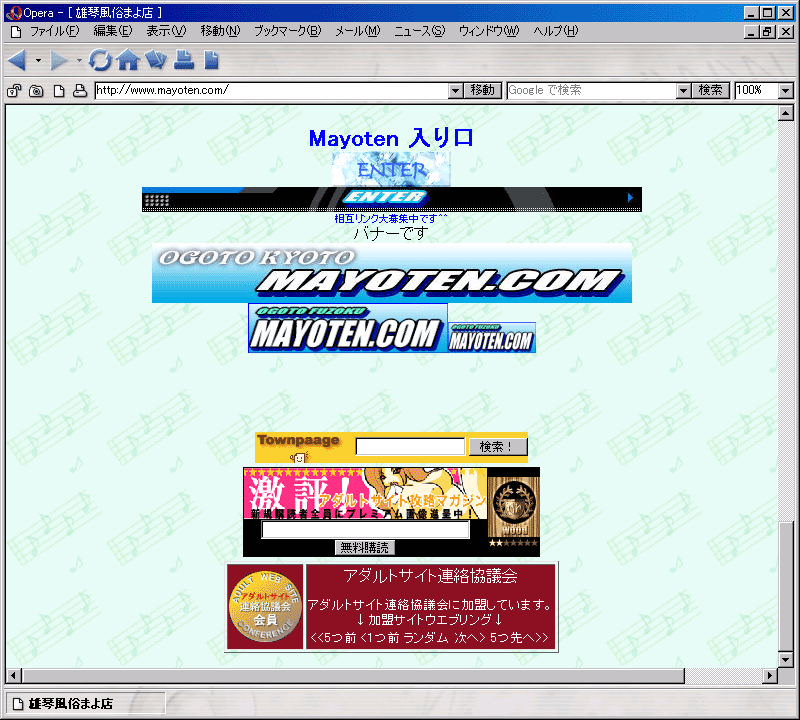Open the 100% zoom level dropdown
The image size is (800, 720).
(x=786, y=91)
